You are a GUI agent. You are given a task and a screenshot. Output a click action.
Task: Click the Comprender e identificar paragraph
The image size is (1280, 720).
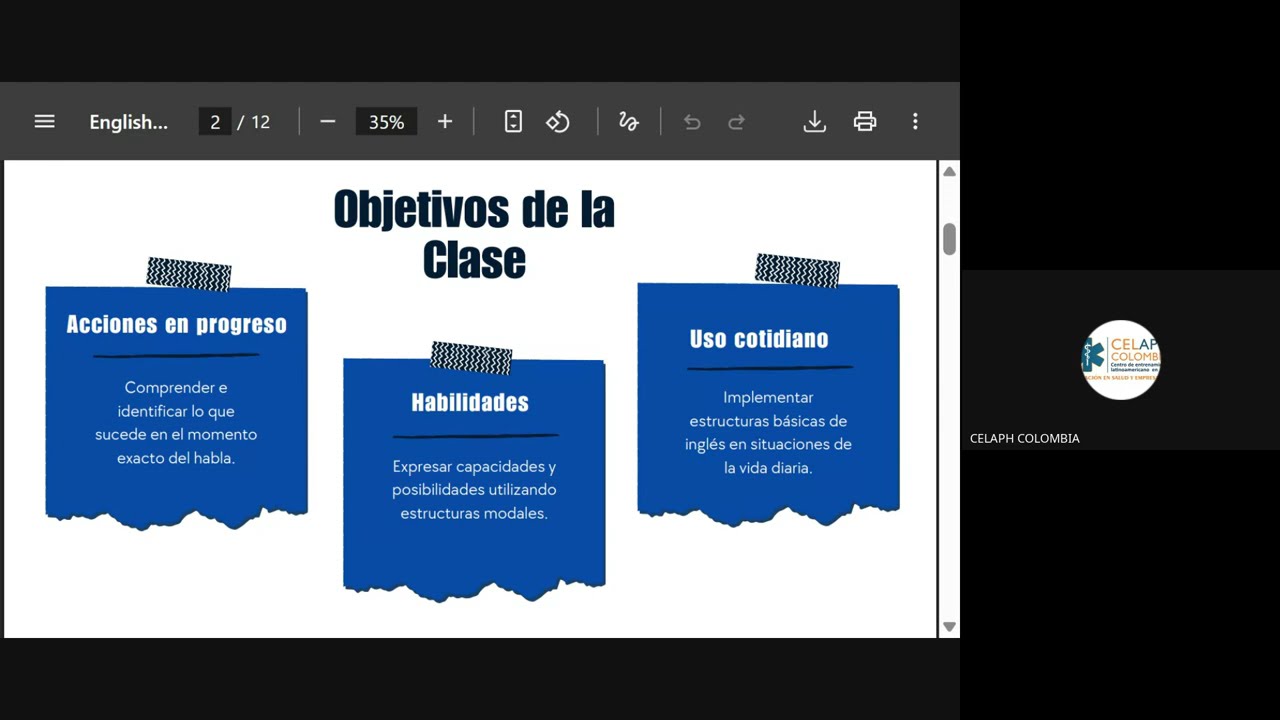[x=176, y=423]
